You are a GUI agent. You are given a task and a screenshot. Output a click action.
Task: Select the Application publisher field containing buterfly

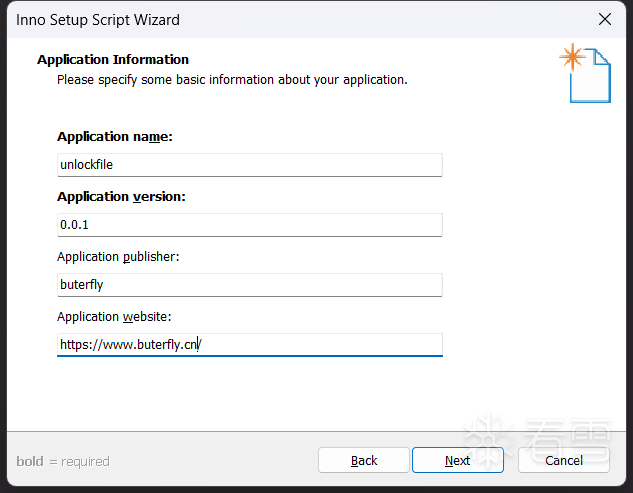(x=249, y=284)
